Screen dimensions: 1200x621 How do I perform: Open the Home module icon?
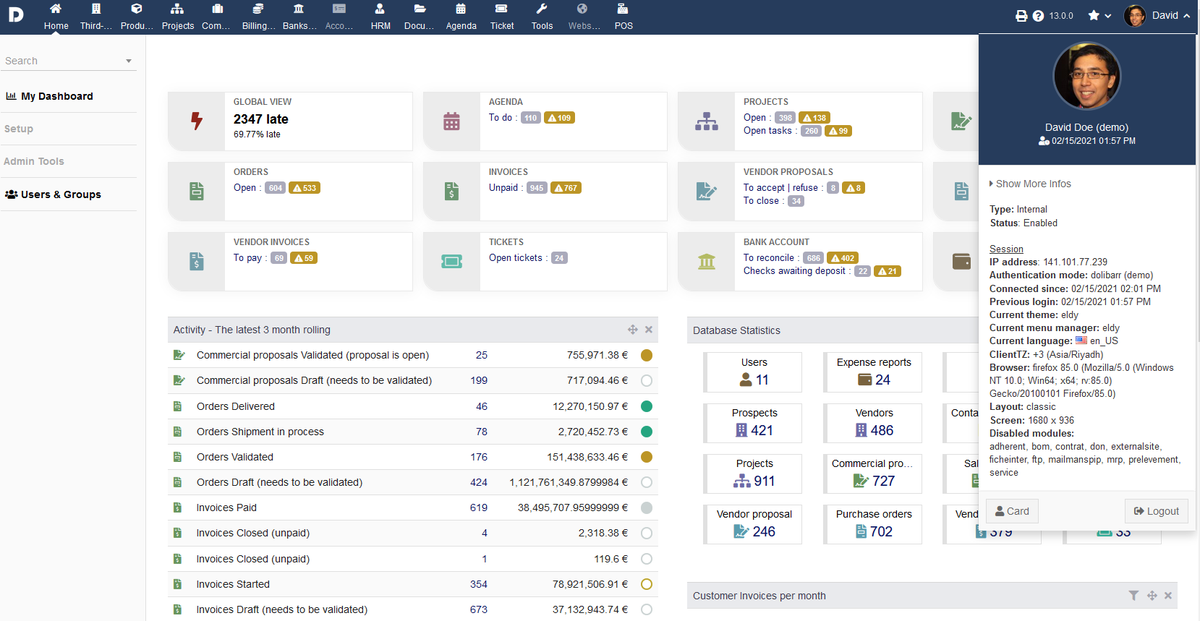coord(56,9)
